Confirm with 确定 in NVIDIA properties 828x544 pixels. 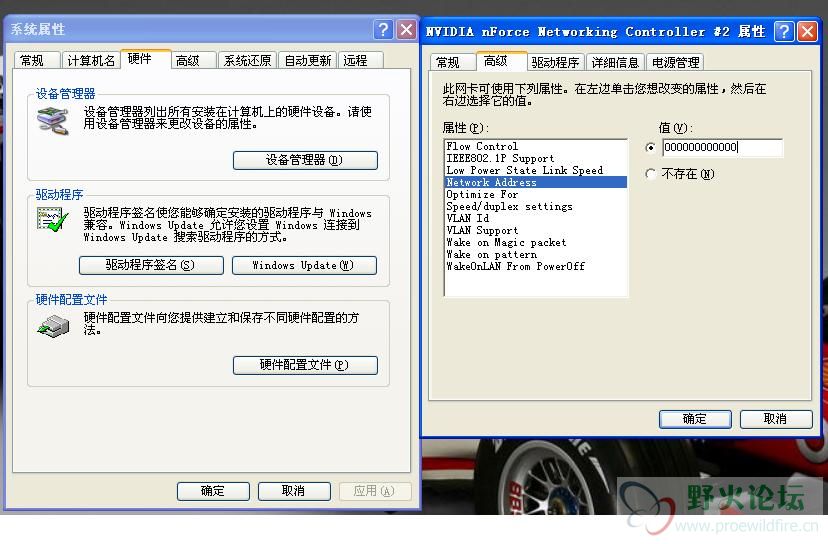[695, 419]
